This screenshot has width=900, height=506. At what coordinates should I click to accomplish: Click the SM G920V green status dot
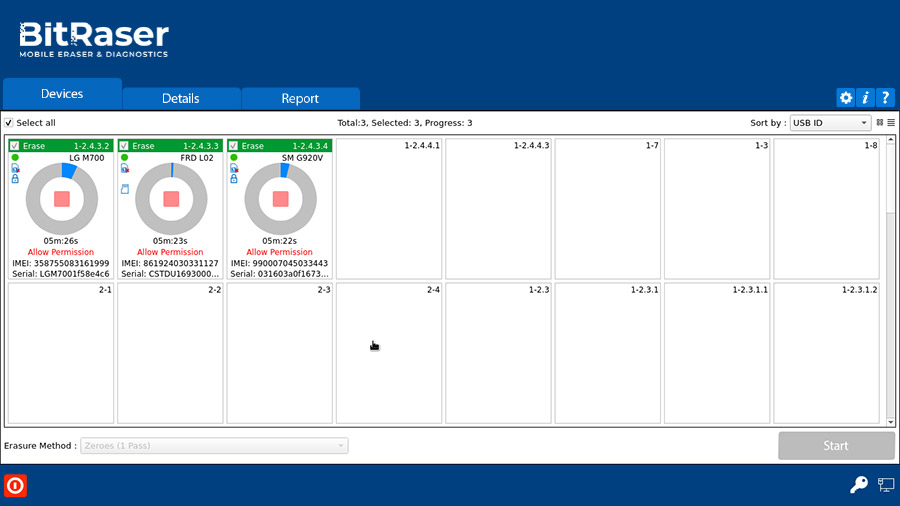(x=234, y=157)
